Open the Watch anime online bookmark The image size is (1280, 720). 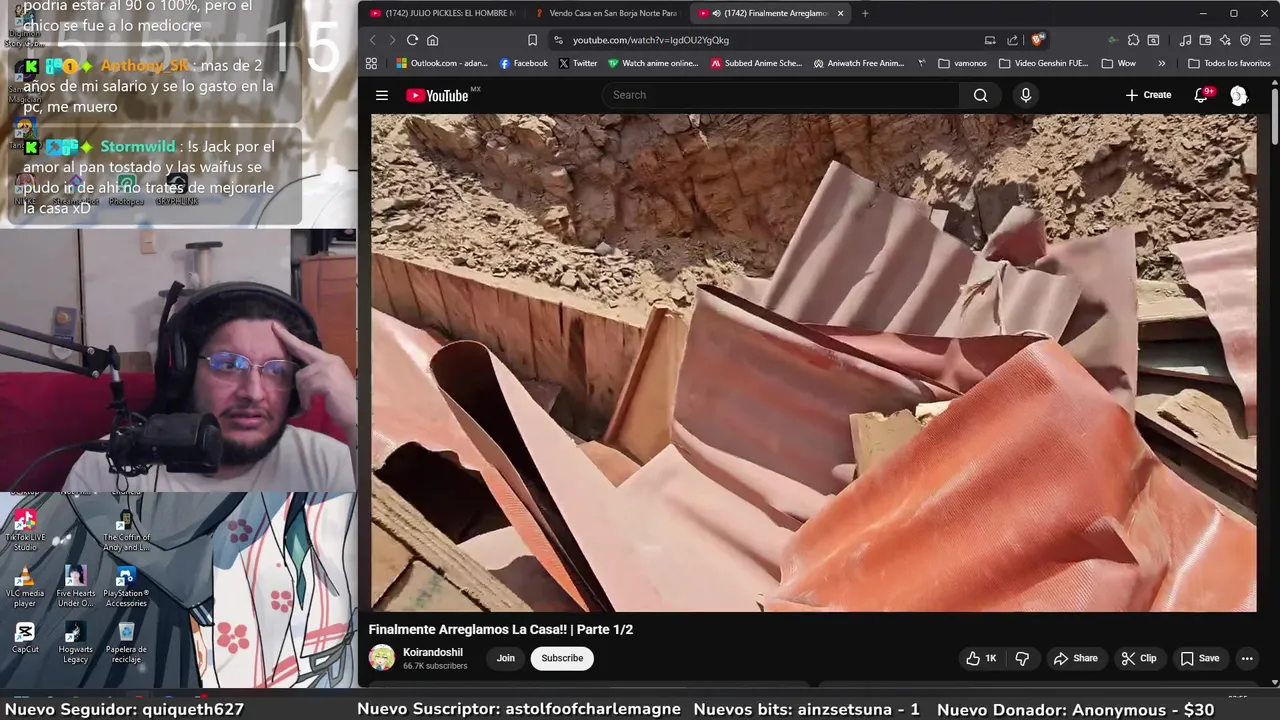click(x=653, y=63)
